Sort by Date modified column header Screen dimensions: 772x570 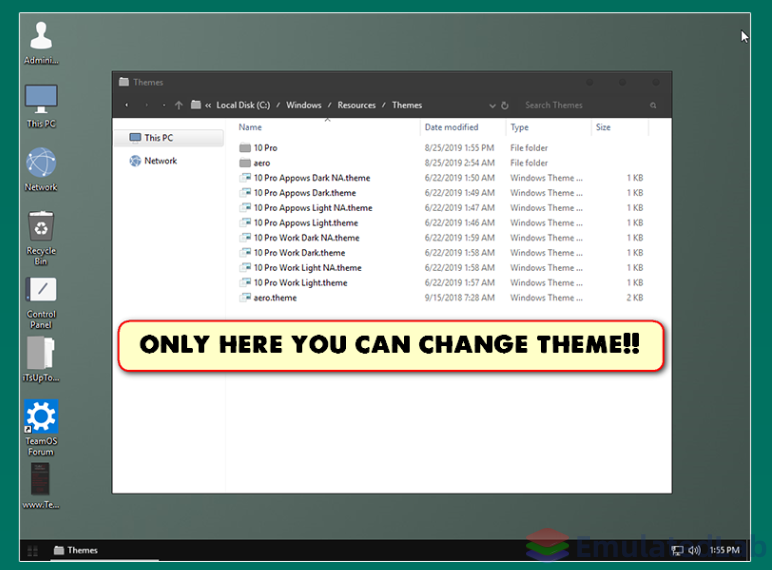(451, 127)
